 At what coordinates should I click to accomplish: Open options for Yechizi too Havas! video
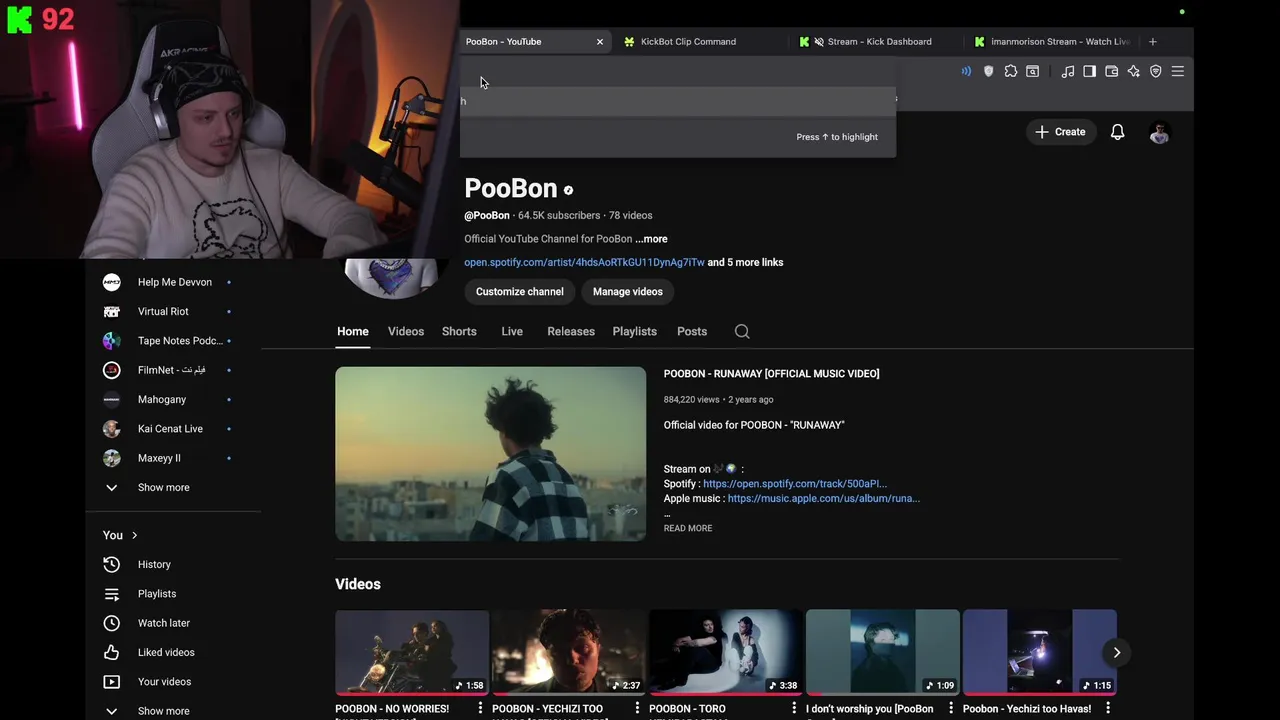point(1108,708)
